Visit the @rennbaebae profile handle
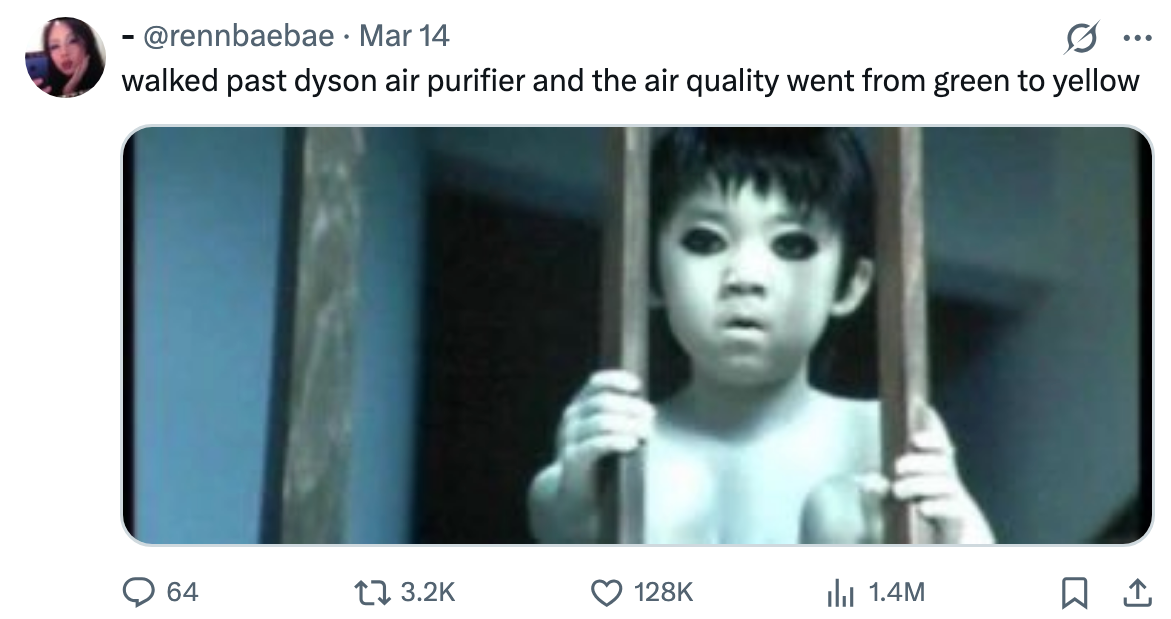The image size is (1171, 619). [x=238, y=35]
